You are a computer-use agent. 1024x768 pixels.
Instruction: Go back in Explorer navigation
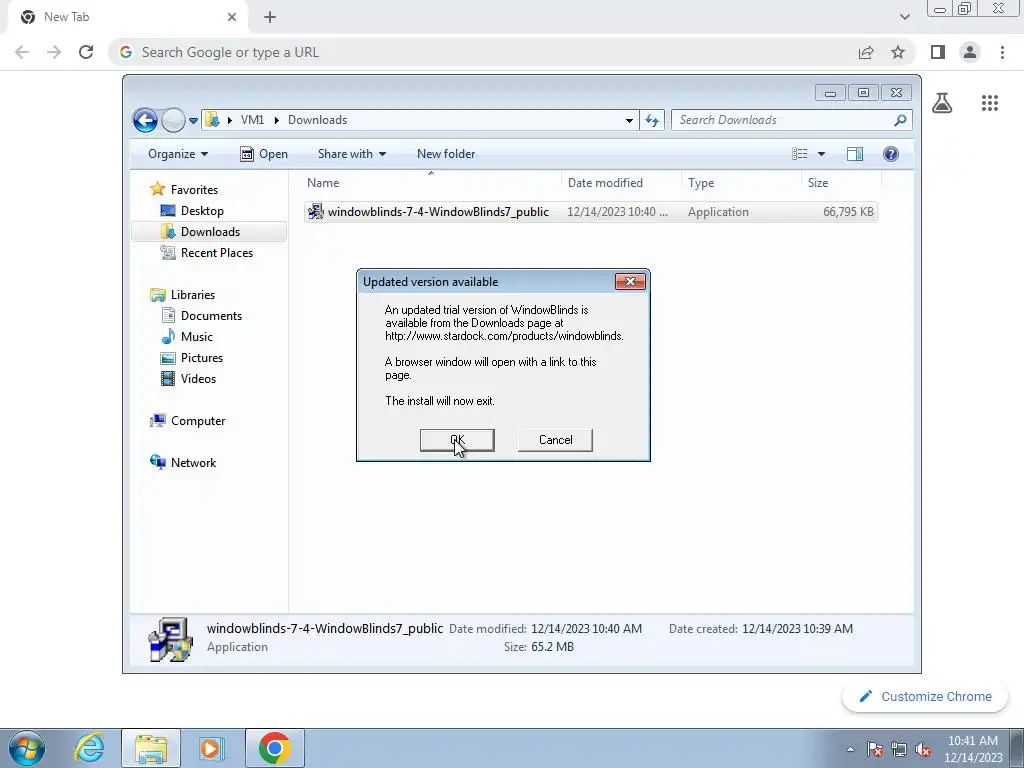pos(145,120)
